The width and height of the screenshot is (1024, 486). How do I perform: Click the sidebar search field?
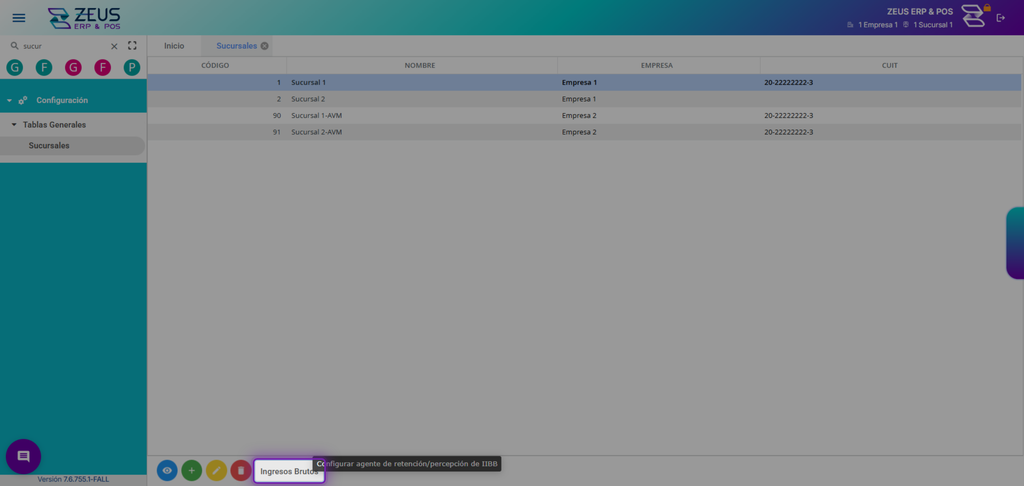pos(64,46)
